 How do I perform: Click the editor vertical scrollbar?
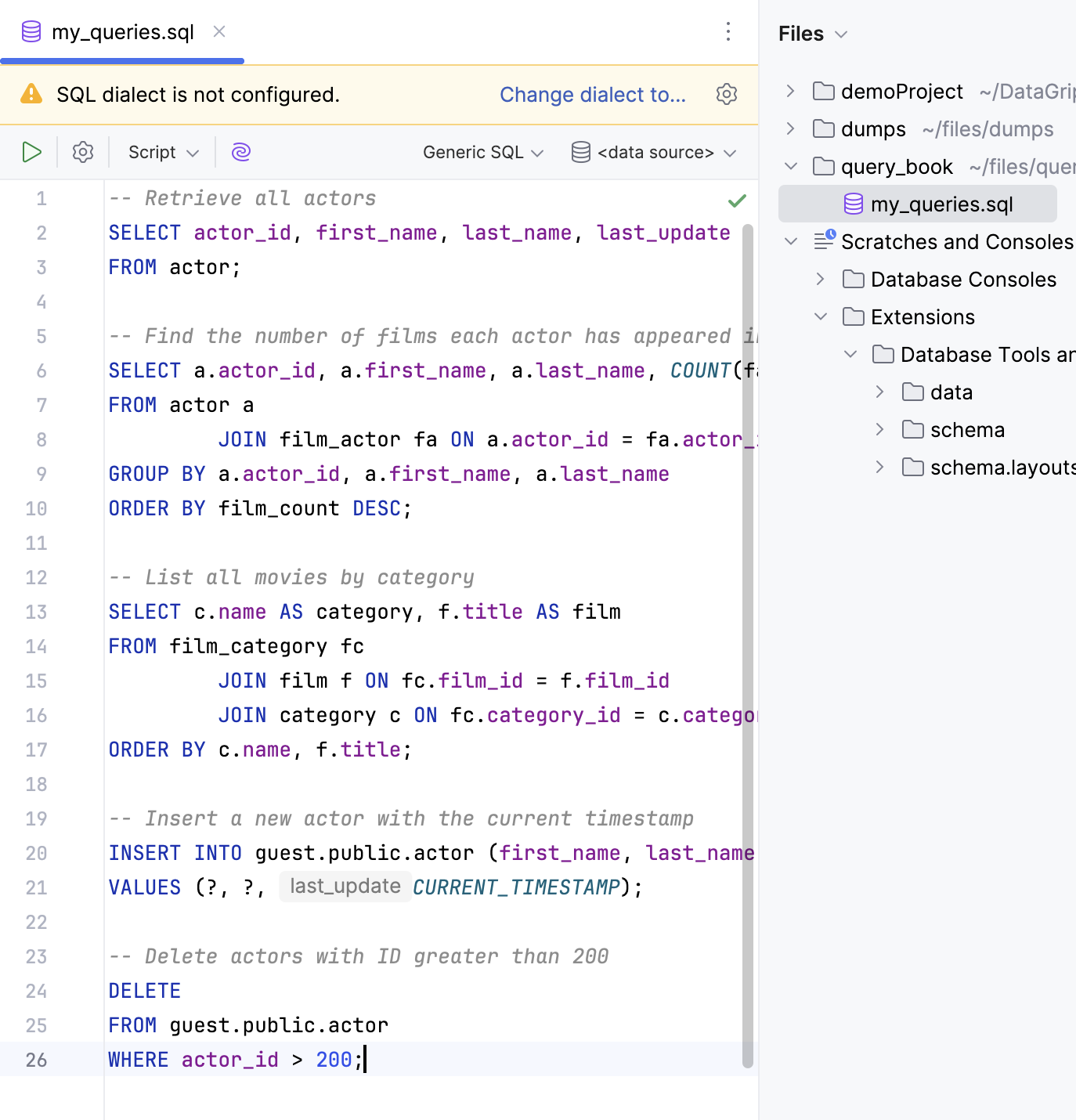pos(748,645)
